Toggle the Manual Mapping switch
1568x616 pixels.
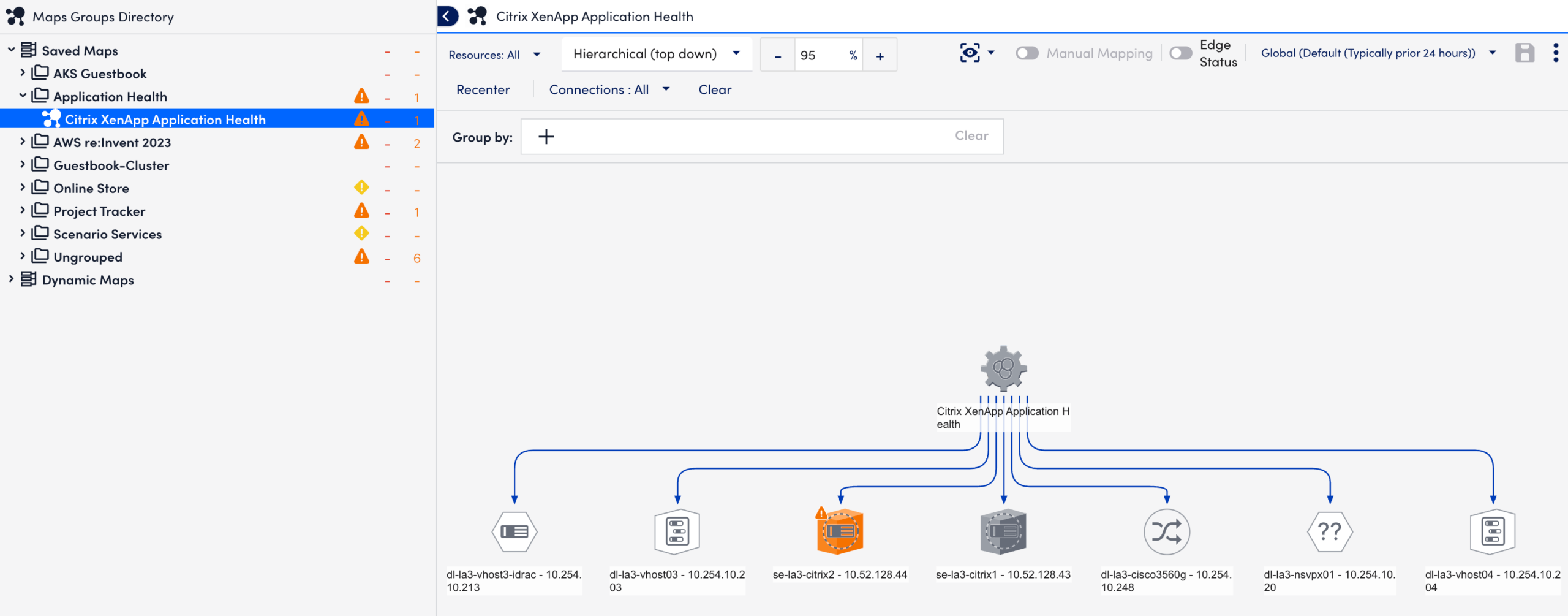coord(1027,53)
